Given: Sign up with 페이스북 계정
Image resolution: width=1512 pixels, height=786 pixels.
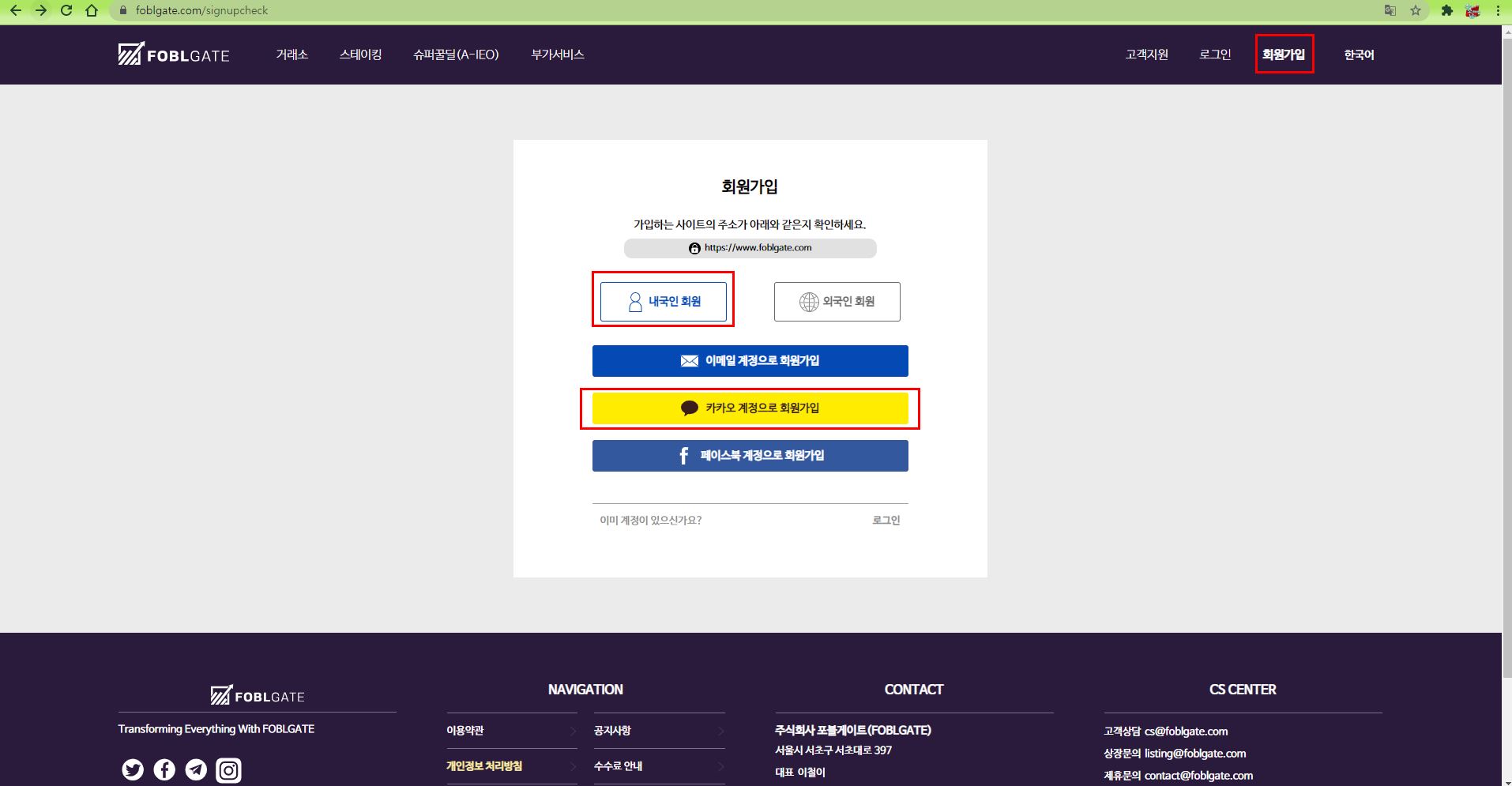Looking at the screenshot, I should [x=750, y=456].
